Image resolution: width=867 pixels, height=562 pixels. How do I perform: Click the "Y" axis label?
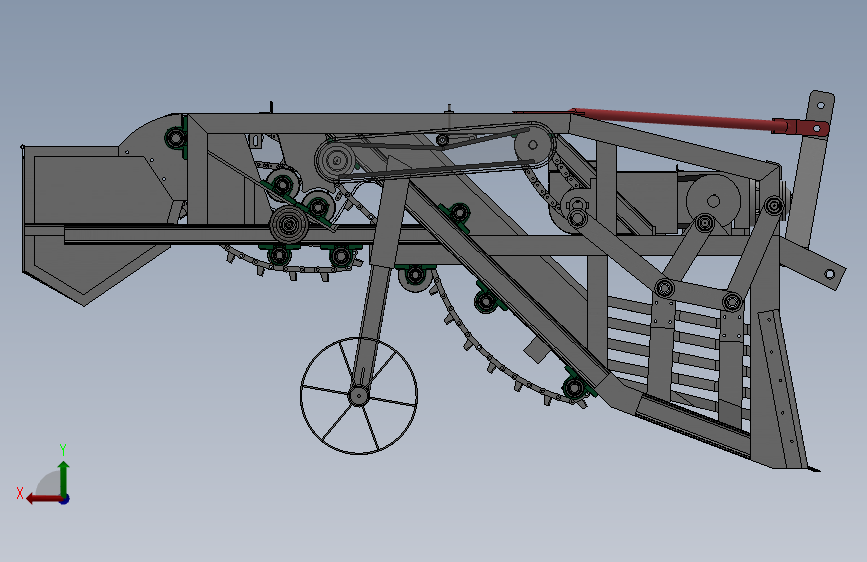tap(63, 450)
